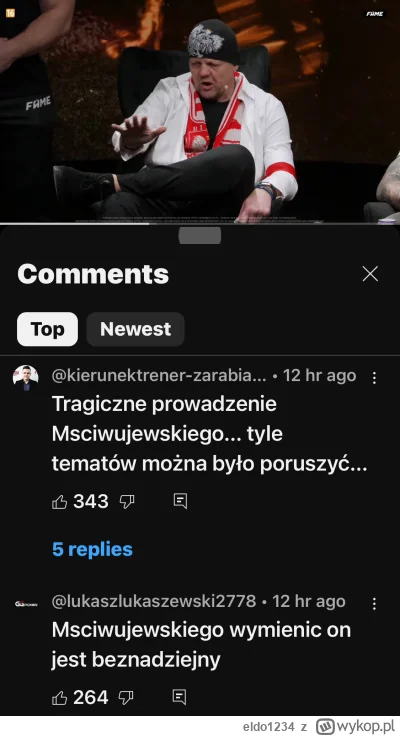
Task: Reply to the Tragiczne prowadzenie comment
Action: click(x=180, y=501)
